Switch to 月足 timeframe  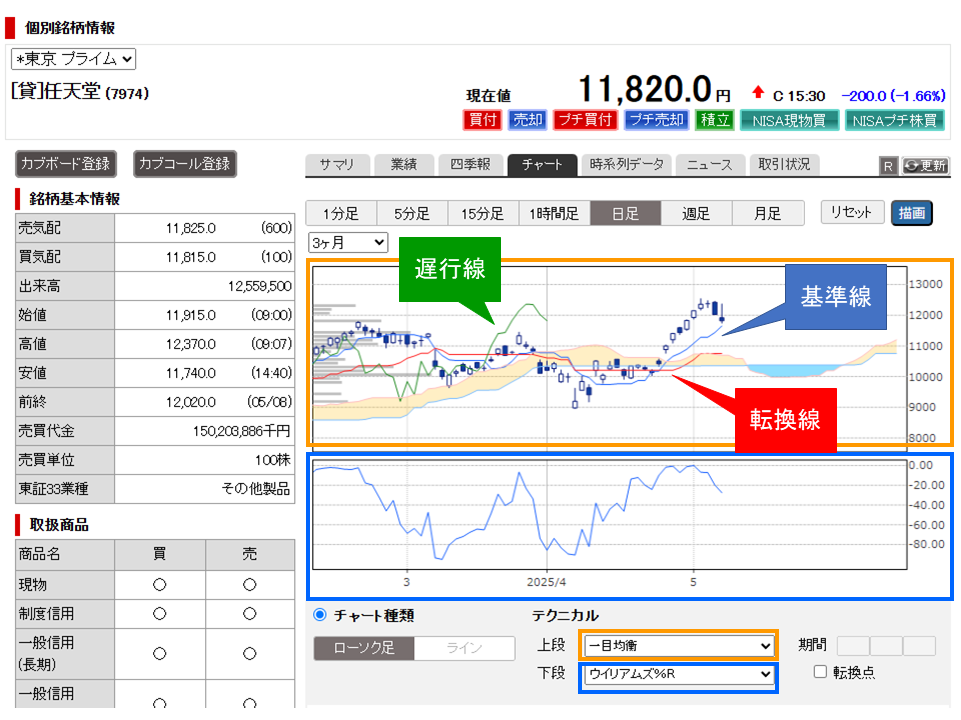pyautogui.click(x=767, y=213)
